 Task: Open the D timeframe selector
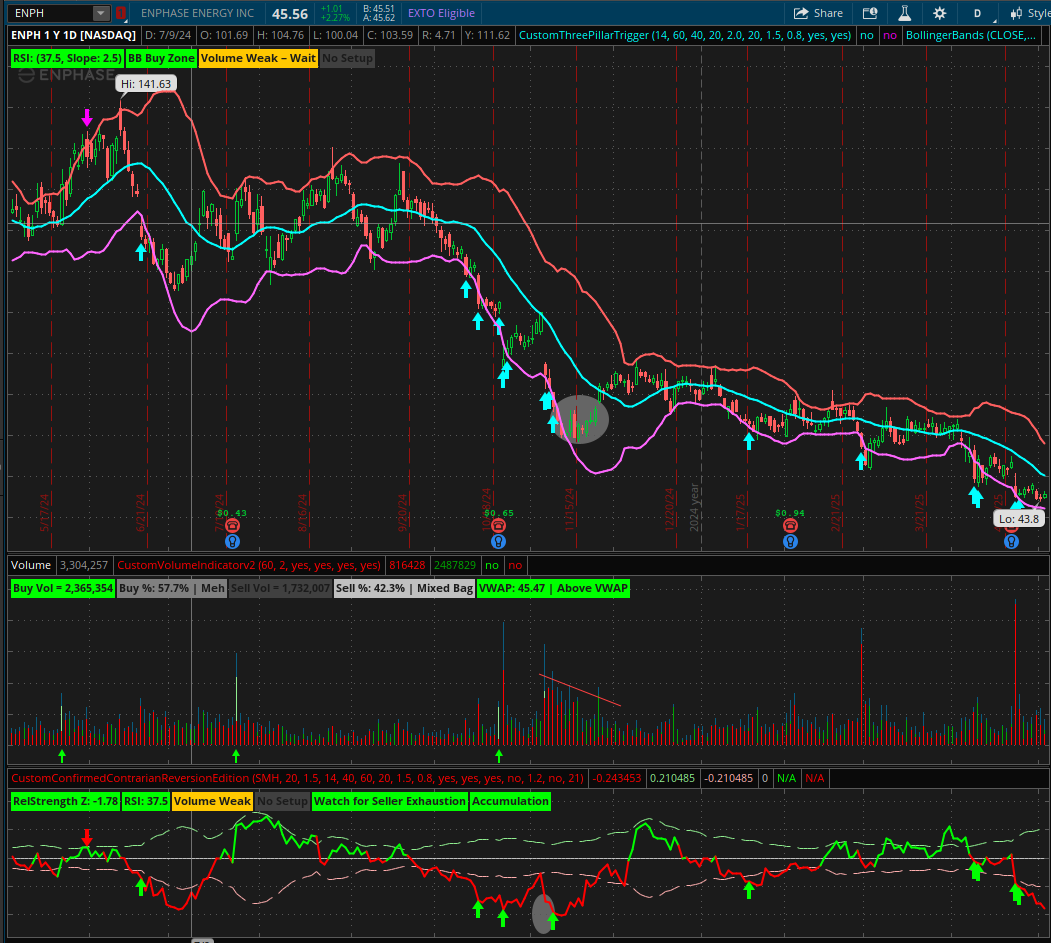tap(977, 13)
